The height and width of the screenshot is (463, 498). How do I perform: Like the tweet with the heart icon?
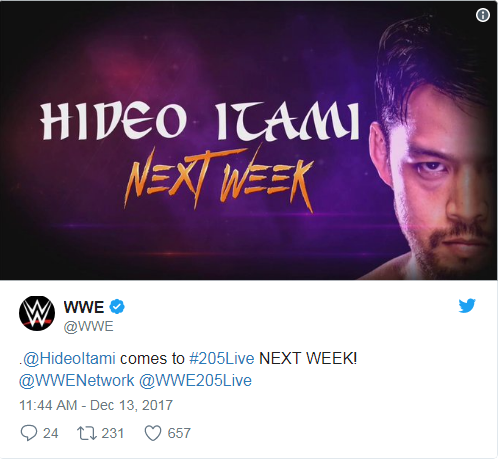click(x=153, y=433)
